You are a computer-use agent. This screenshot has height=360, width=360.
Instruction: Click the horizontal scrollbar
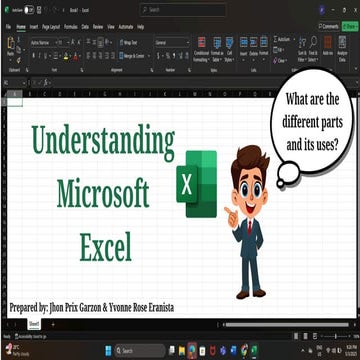(x=287, y=324)
